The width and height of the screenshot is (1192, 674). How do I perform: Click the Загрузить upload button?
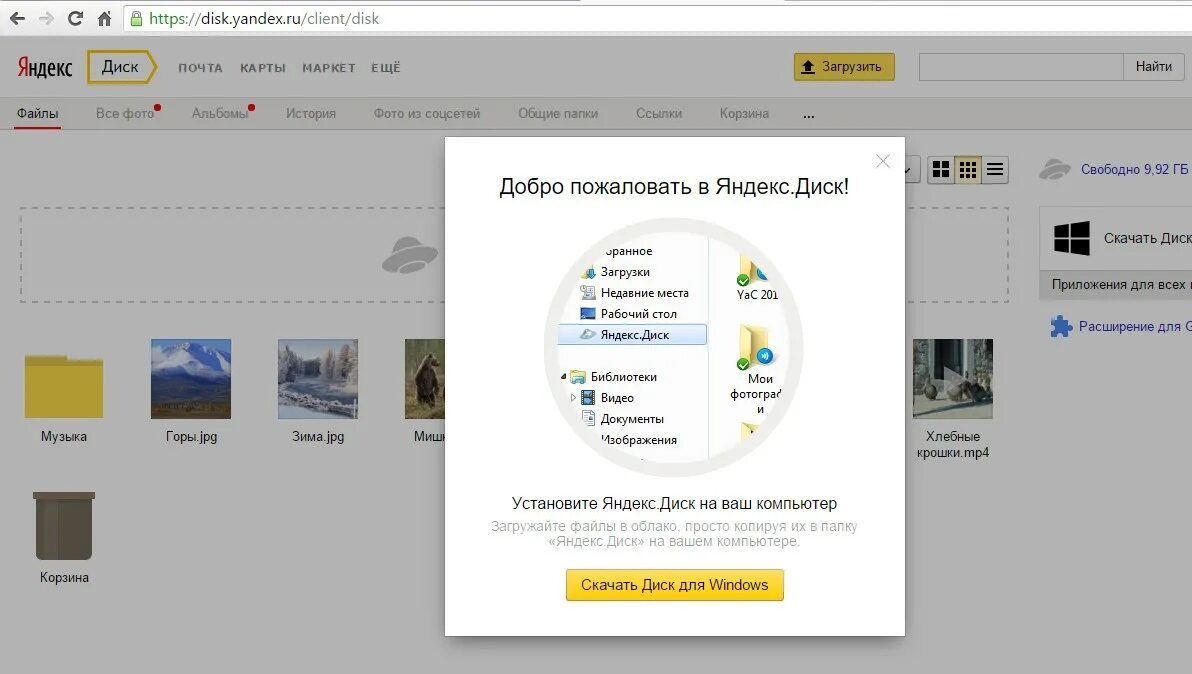click(x=844, y=67)
